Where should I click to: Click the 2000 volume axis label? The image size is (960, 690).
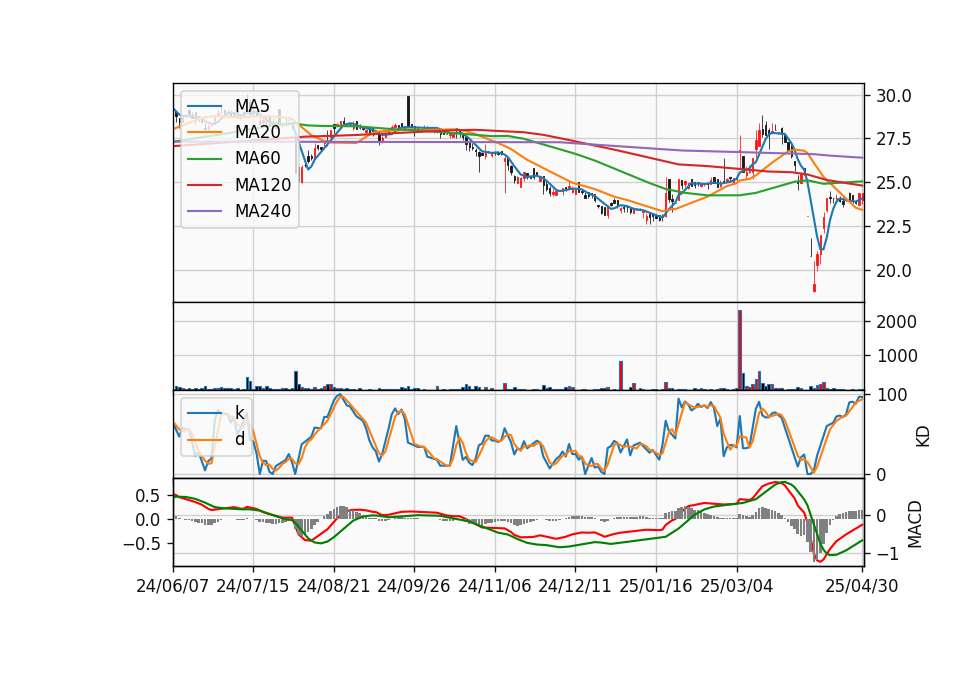point(896,322)
